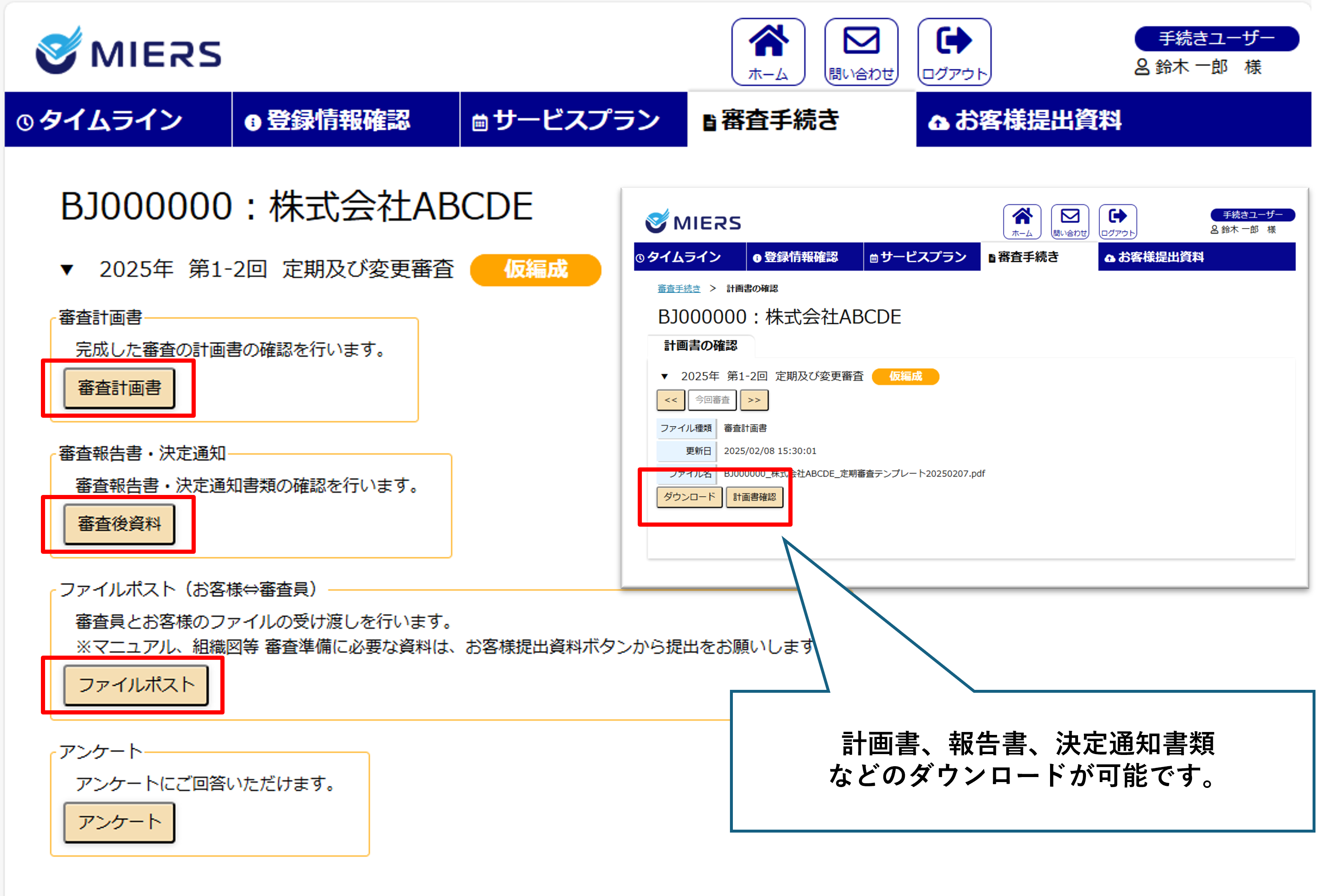Click the user profile icon beside 鈴木 一郎

click(1141, 67)
